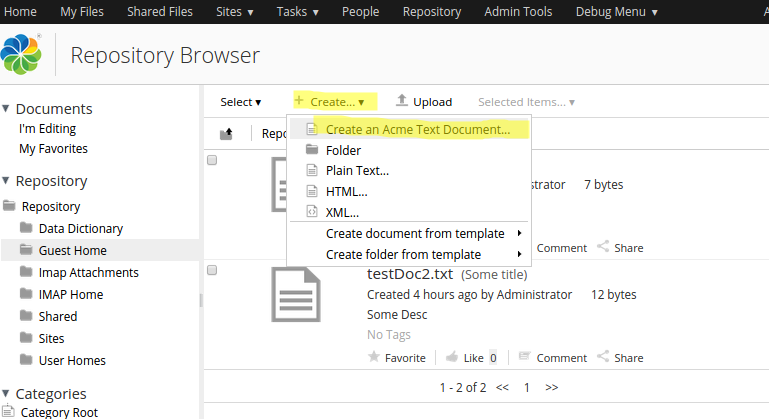Click the No Tags text of testDoc2.txt
Viewport: 769px width, 419px height.
pyautogui.click(x=389, y=335)
